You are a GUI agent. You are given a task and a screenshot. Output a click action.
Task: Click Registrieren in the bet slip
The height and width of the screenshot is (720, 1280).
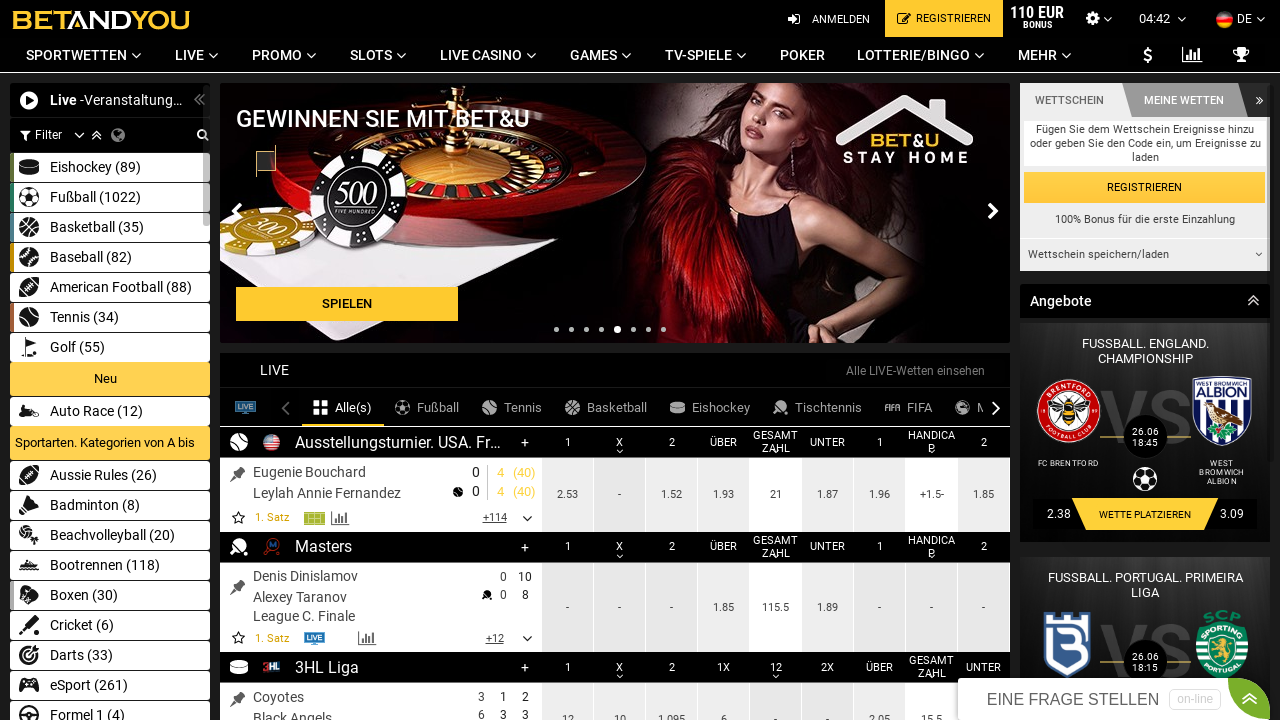coord(1144,187)
